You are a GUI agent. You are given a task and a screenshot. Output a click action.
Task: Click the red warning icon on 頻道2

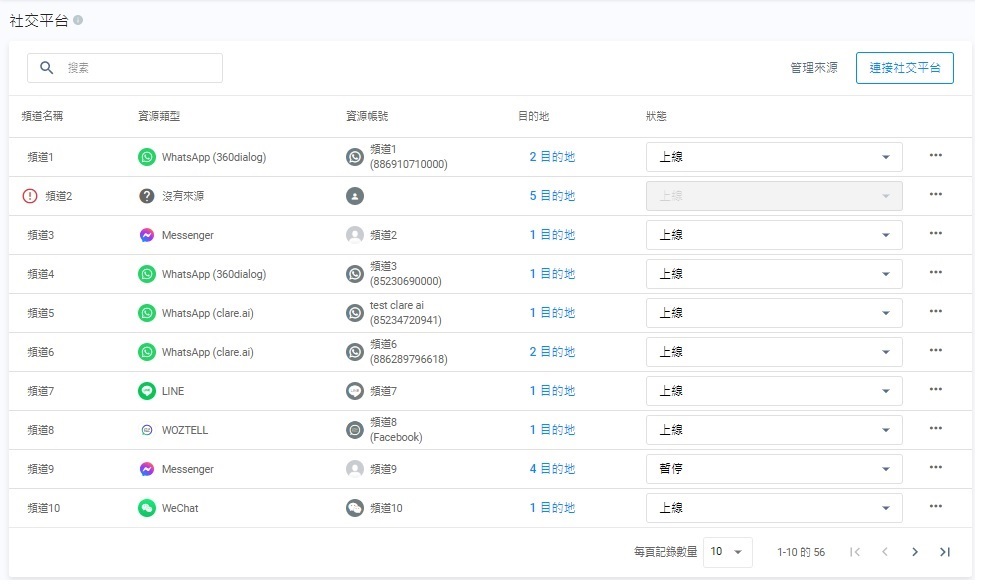[29, 196]
